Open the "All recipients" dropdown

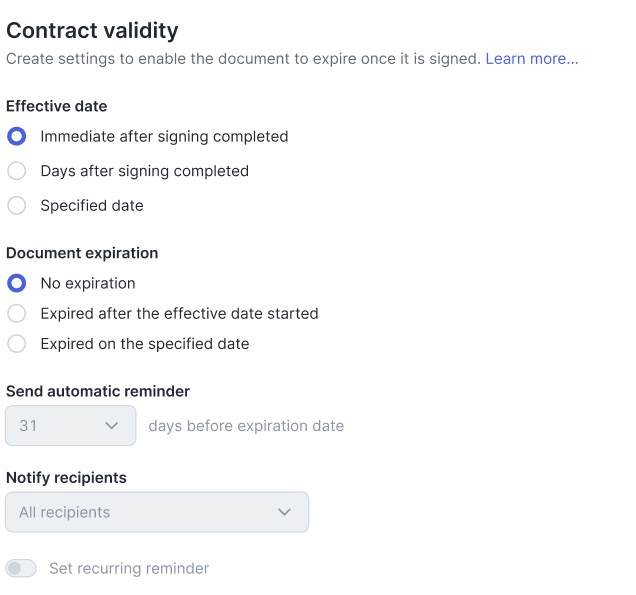(x=157, y=512)
